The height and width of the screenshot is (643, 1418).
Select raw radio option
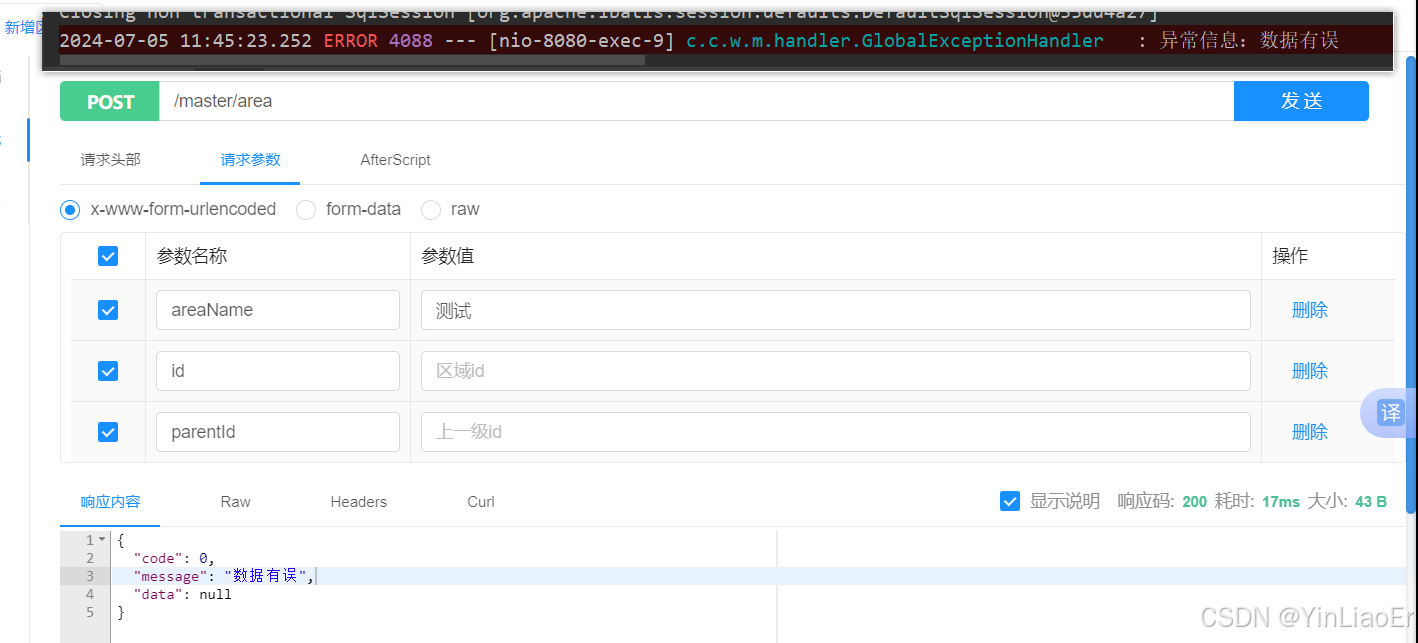click(431, 209)
